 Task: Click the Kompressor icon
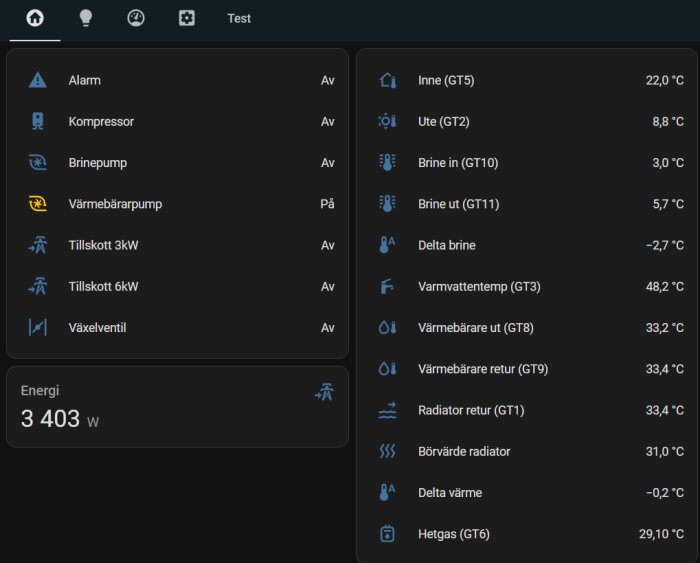[x=38, y=121]
